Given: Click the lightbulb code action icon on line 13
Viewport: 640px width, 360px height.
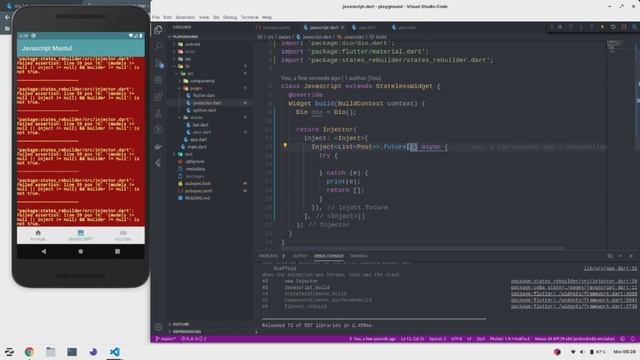Looking at the screenshot, I should (x=285, y=145).
